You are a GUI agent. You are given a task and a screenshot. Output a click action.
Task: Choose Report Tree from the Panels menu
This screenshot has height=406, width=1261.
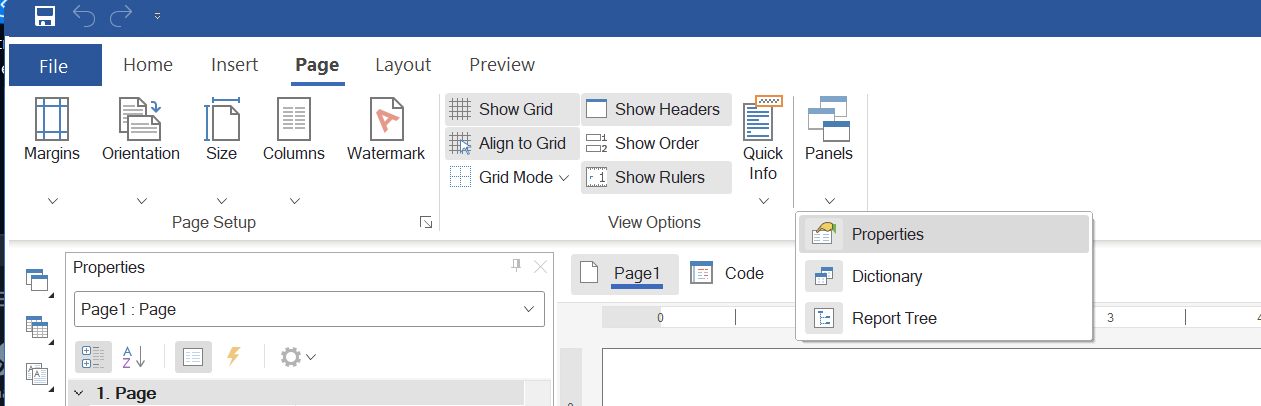tap(946, 318)
